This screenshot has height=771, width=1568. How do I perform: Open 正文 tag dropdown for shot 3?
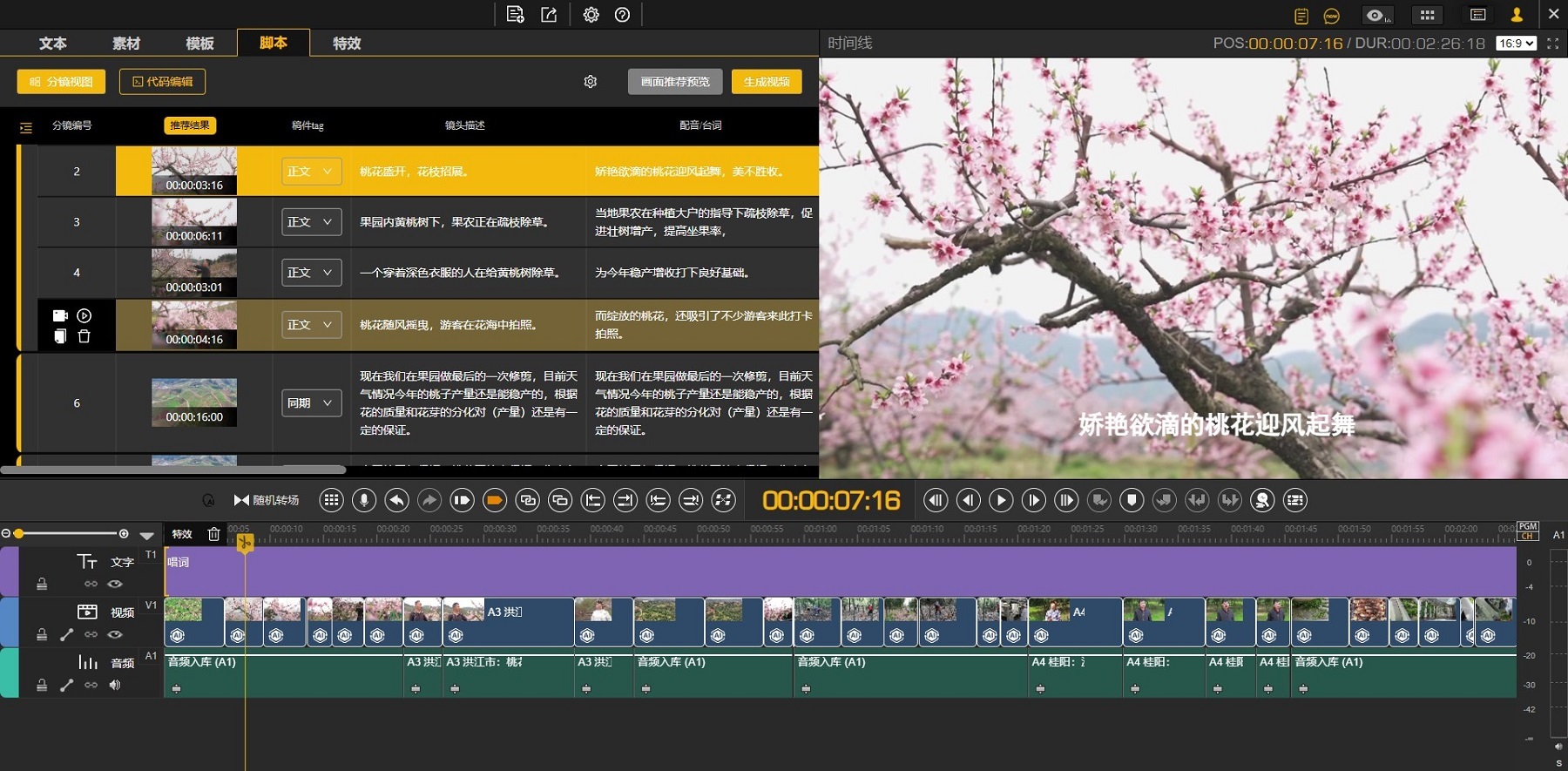(x=311, y=222)
